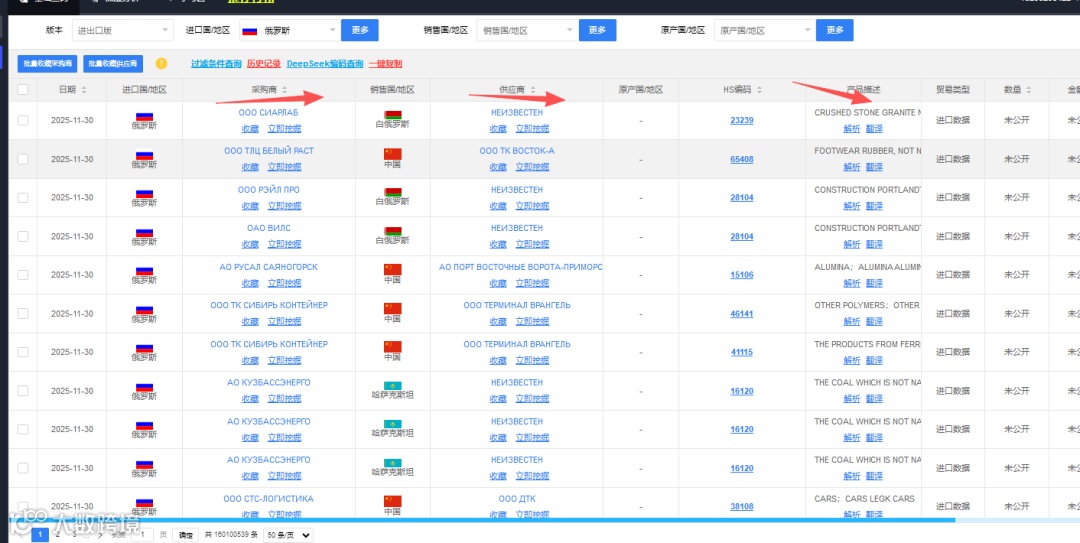Open supplier АО ПОРТ ВОСТОЧНЫЕ ВОРОТА-ПРИМОРС

click(x=521, y=267)
